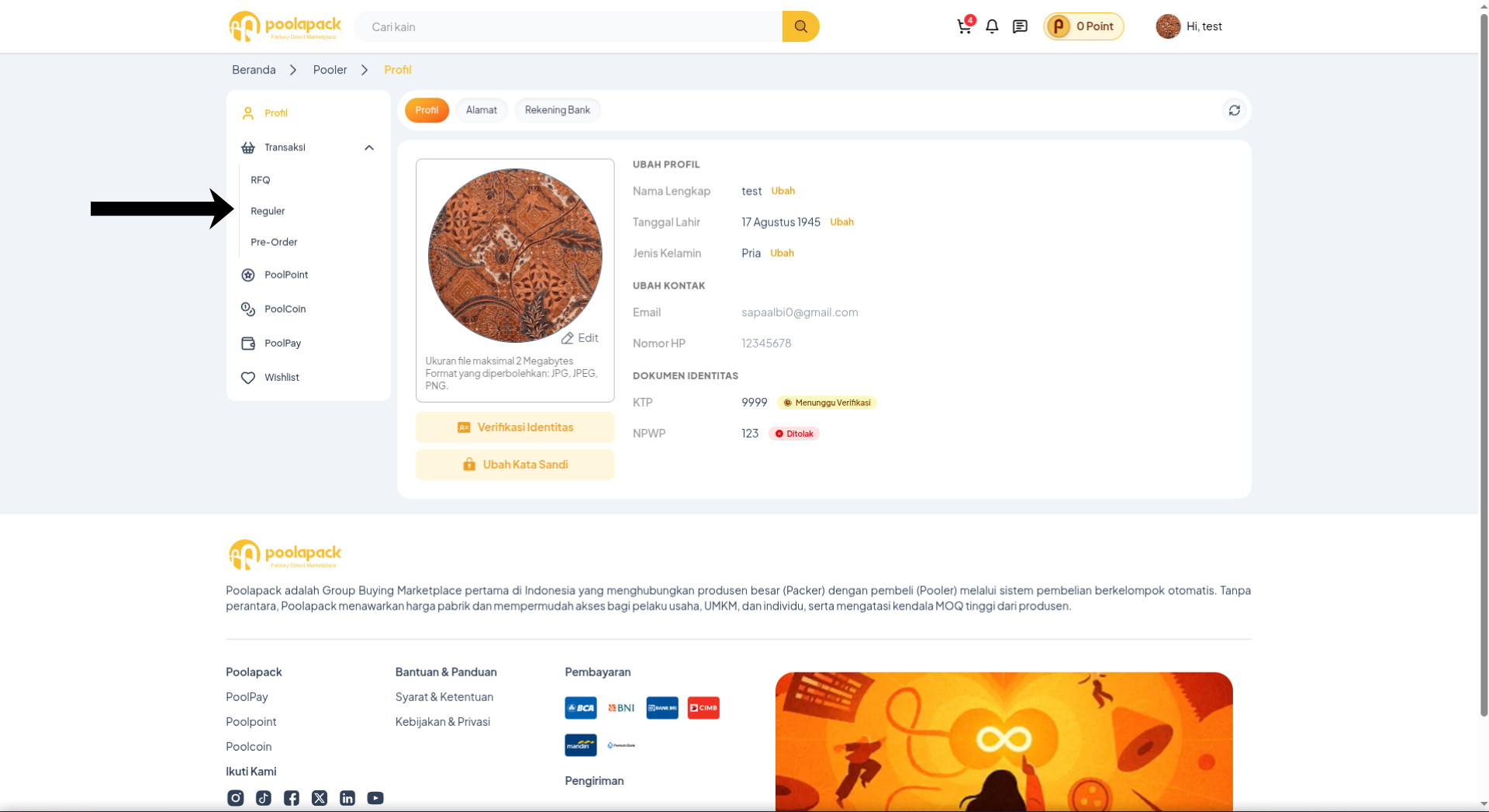Click the user avatar in header

(1168, 26)
